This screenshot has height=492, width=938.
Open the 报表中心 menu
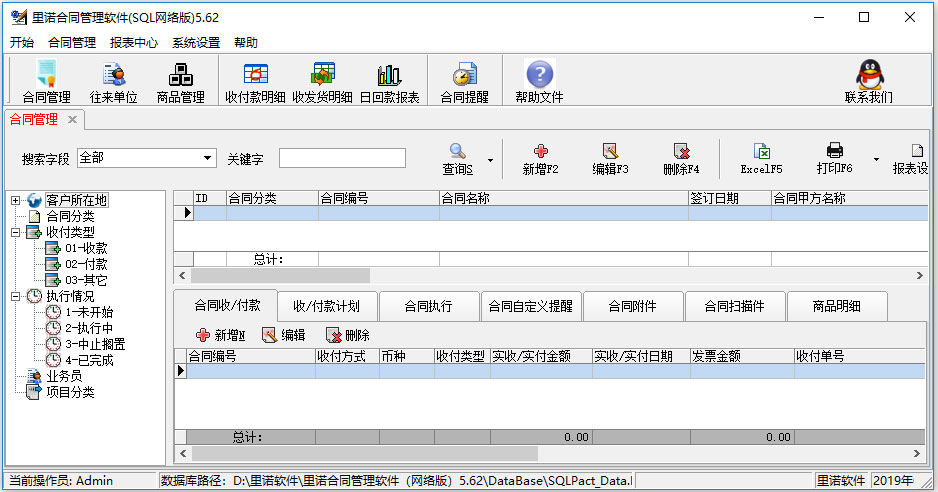[x=134, y=42]
